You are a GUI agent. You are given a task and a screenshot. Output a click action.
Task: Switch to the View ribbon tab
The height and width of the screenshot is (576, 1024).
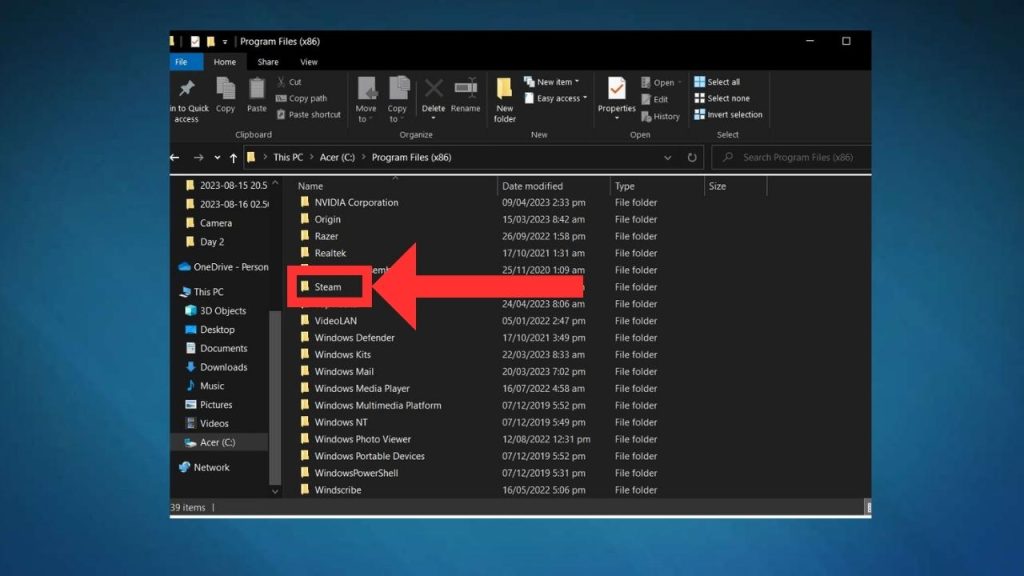click(x=309, y=62)
